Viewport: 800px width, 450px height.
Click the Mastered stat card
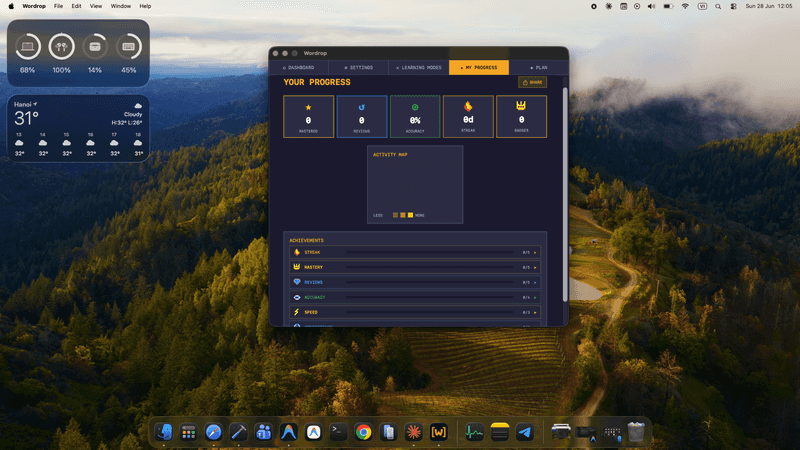[308, 116]
